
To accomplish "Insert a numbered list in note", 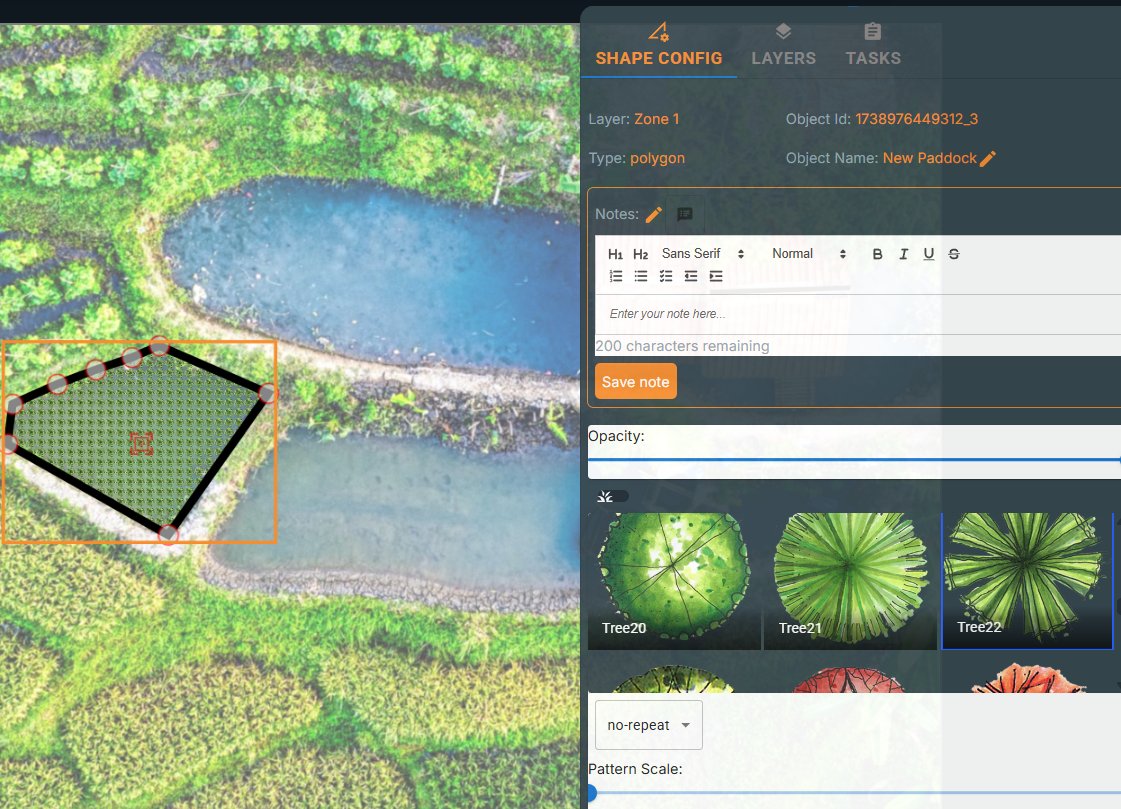I will (616, 277).
